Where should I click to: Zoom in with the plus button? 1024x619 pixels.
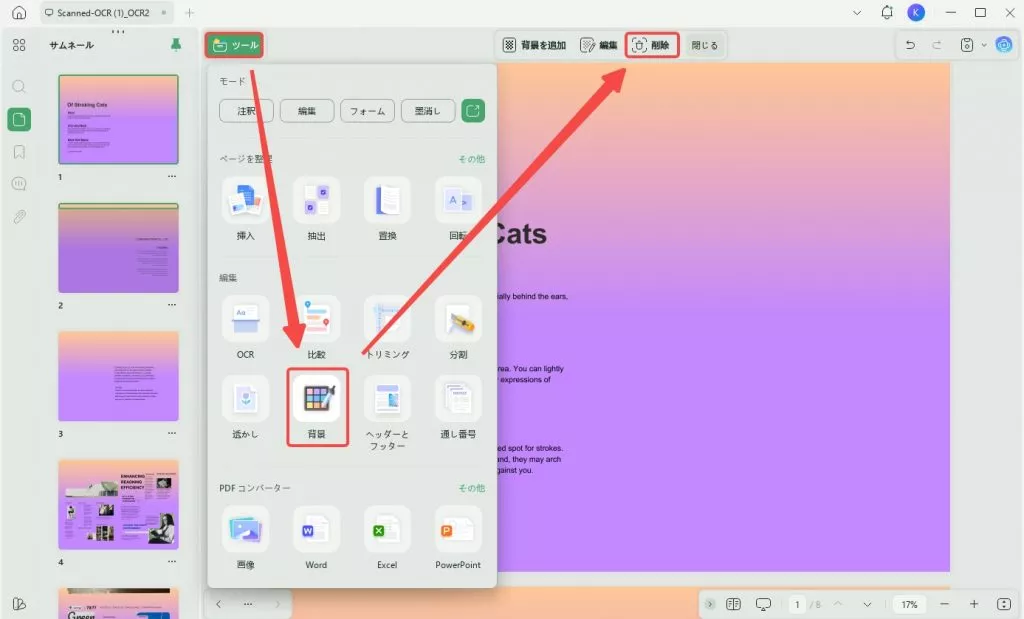tap(974, 605)
